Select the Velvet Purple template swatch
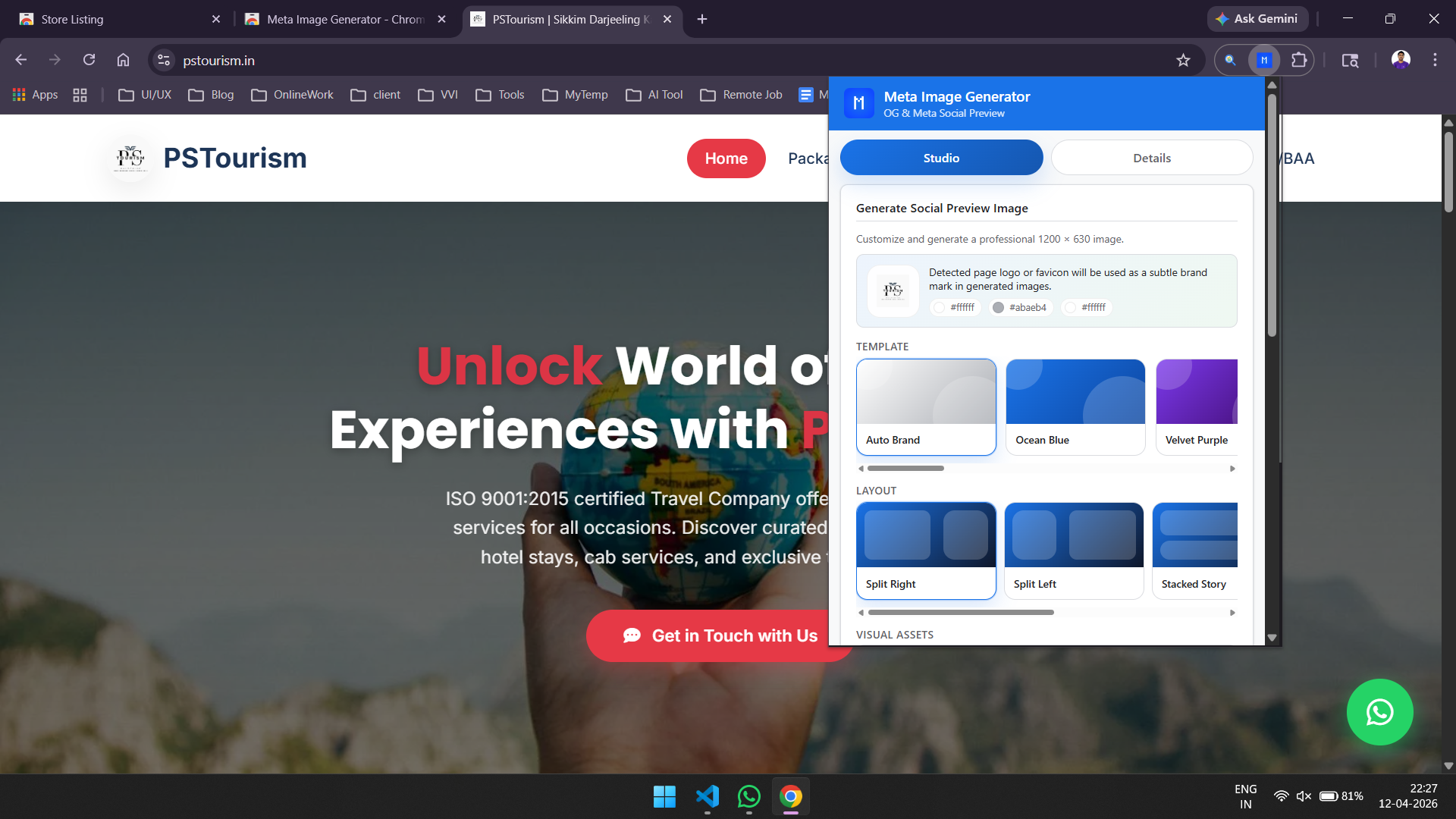Image resolution: width=1456 pixels, height=819 pixels. [1197, 406]
